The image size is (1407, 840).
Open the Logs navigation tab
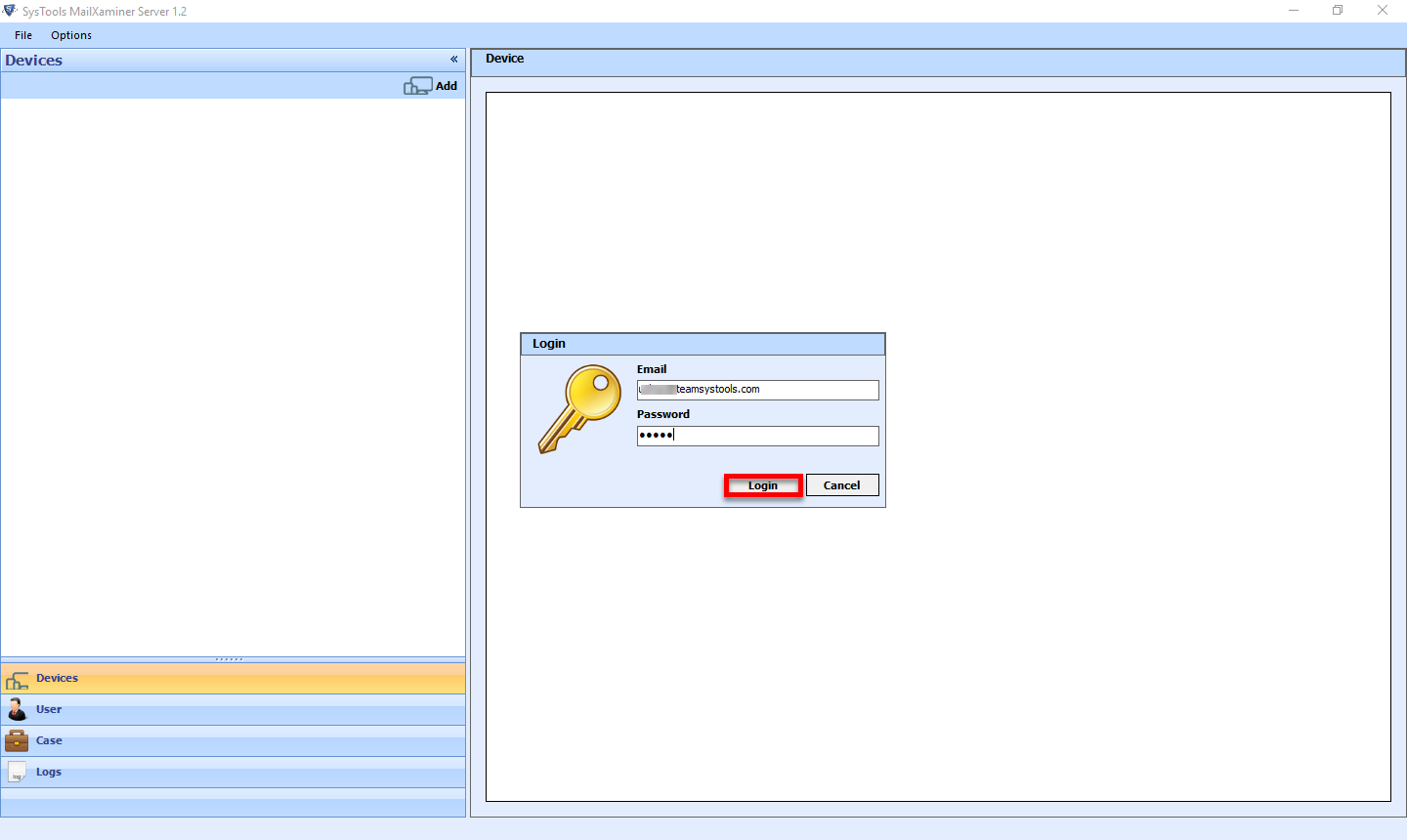(233, 773)
